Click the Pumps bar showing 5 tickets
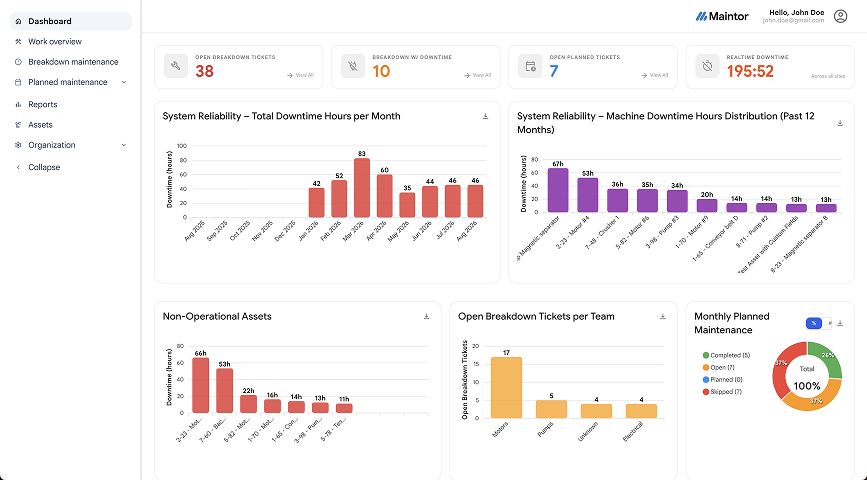This screenshot has height=480, width=867. tap(551, 409)
